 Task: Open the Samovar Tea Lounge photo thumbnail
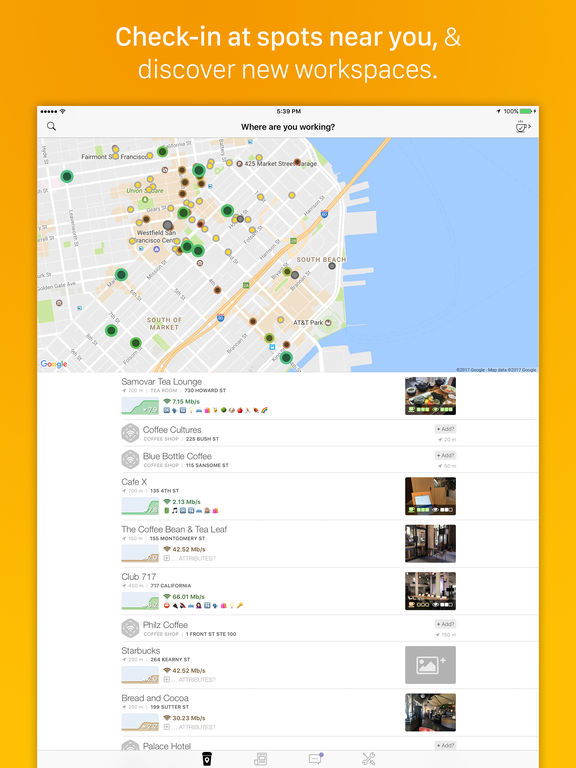430,396
